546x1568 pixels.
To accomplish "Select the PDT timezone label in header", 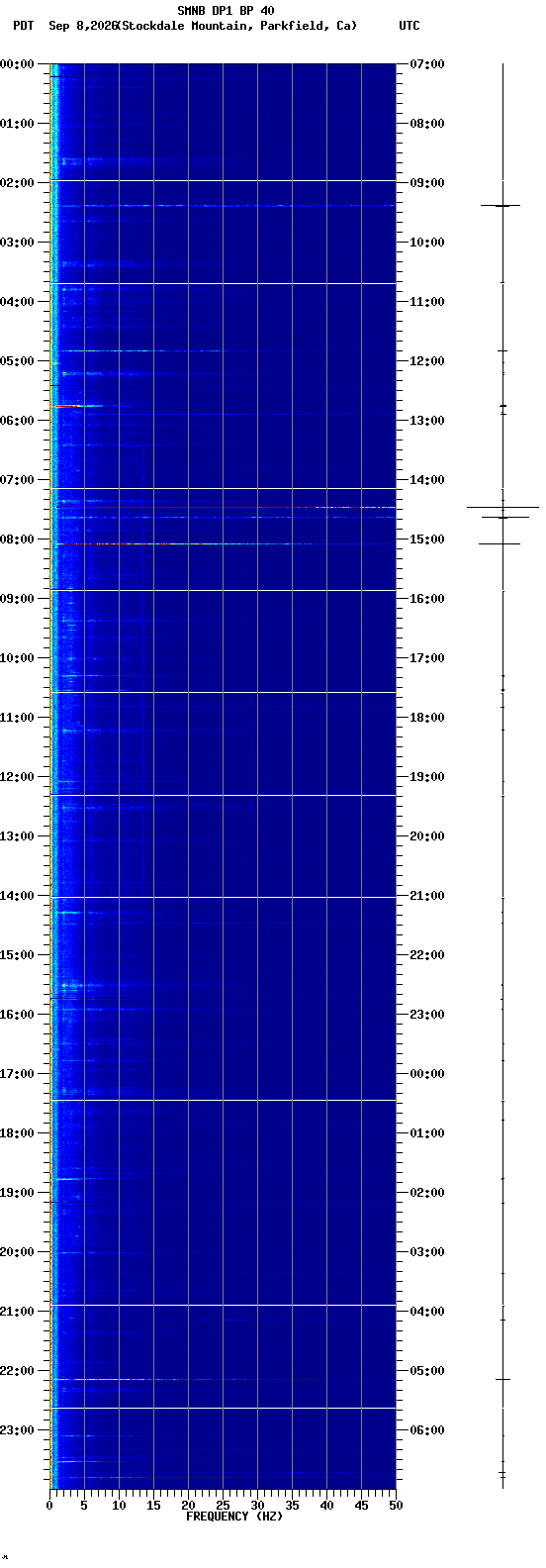I will 23,26.
